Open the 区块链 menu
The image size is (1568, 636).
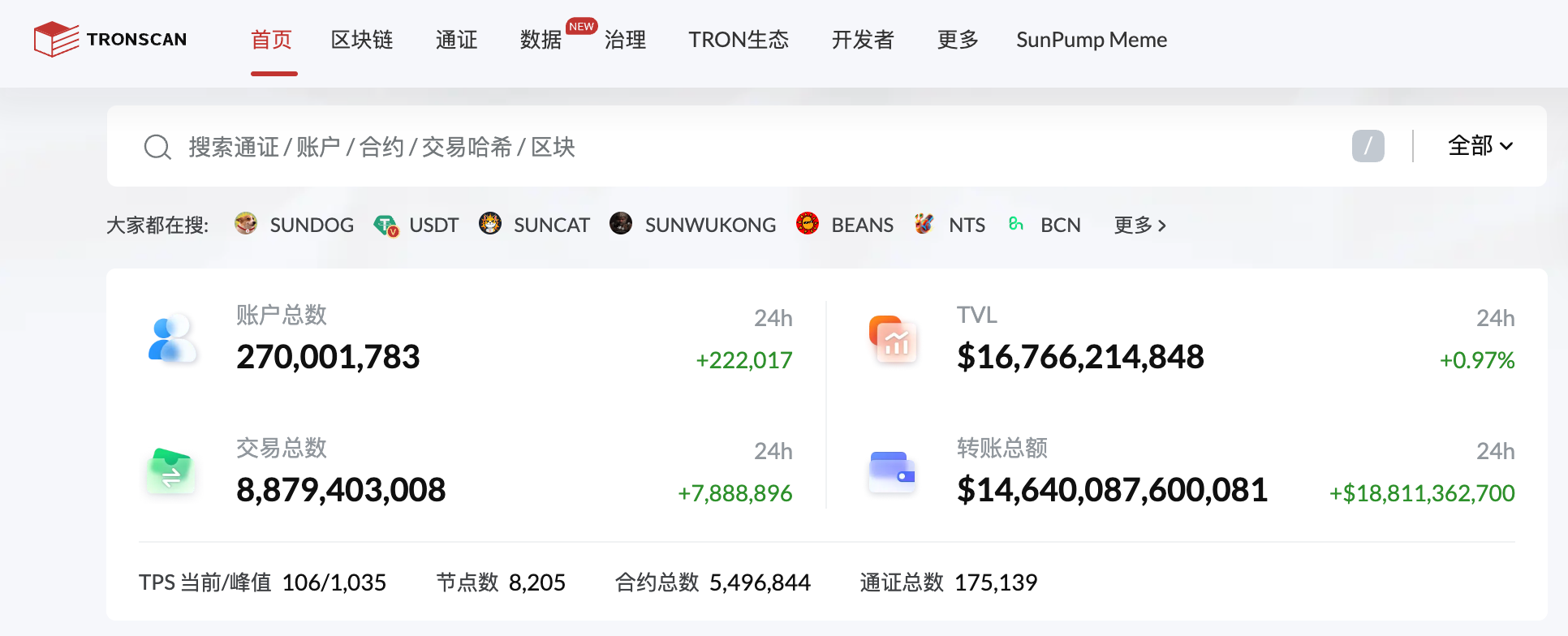pos(362,40)
